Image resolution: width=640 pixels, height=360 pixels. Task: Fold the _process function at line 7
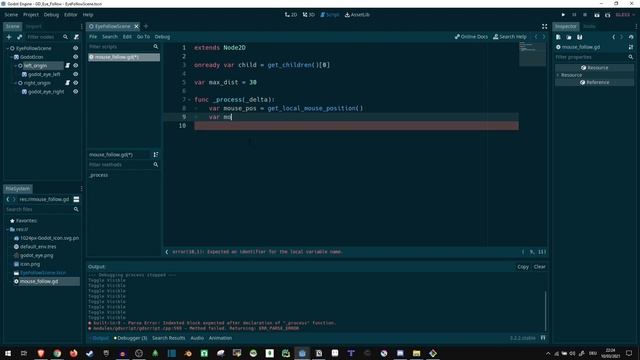tap(190, 100)
